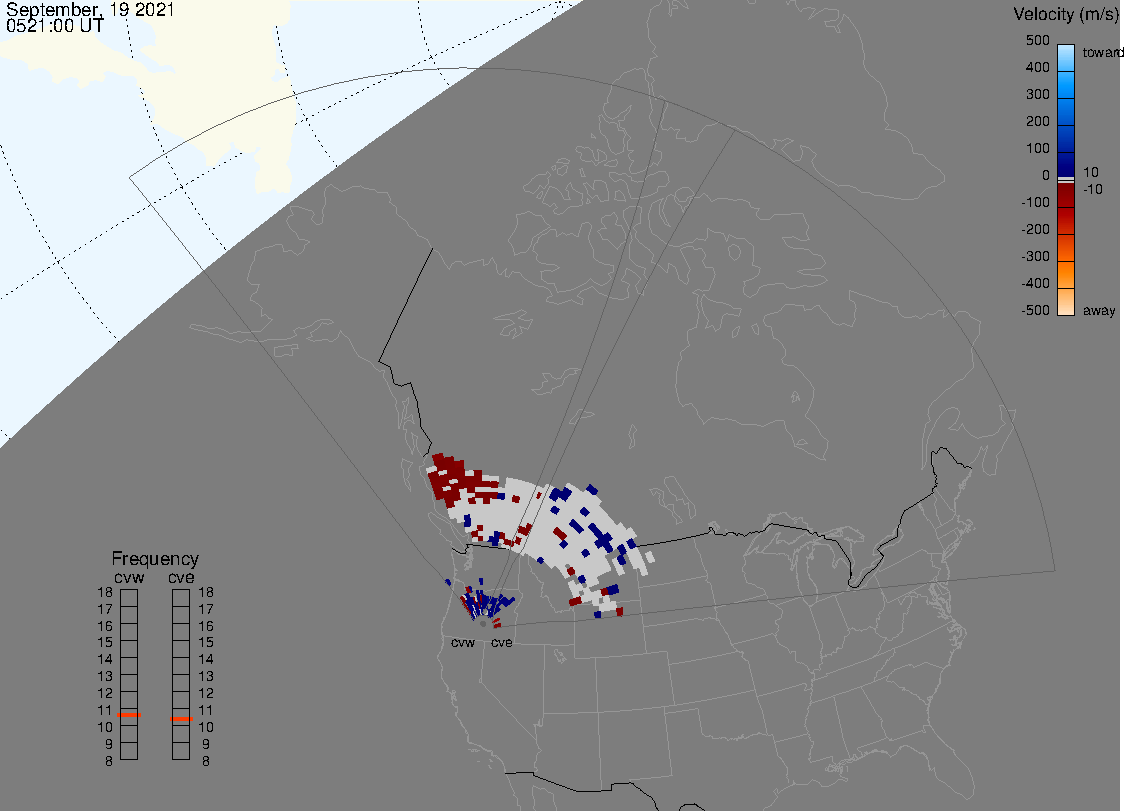Click the 18 label beside the cvw frequency bar
Viewport: 1124px width, 811px height.
(105, 592)
